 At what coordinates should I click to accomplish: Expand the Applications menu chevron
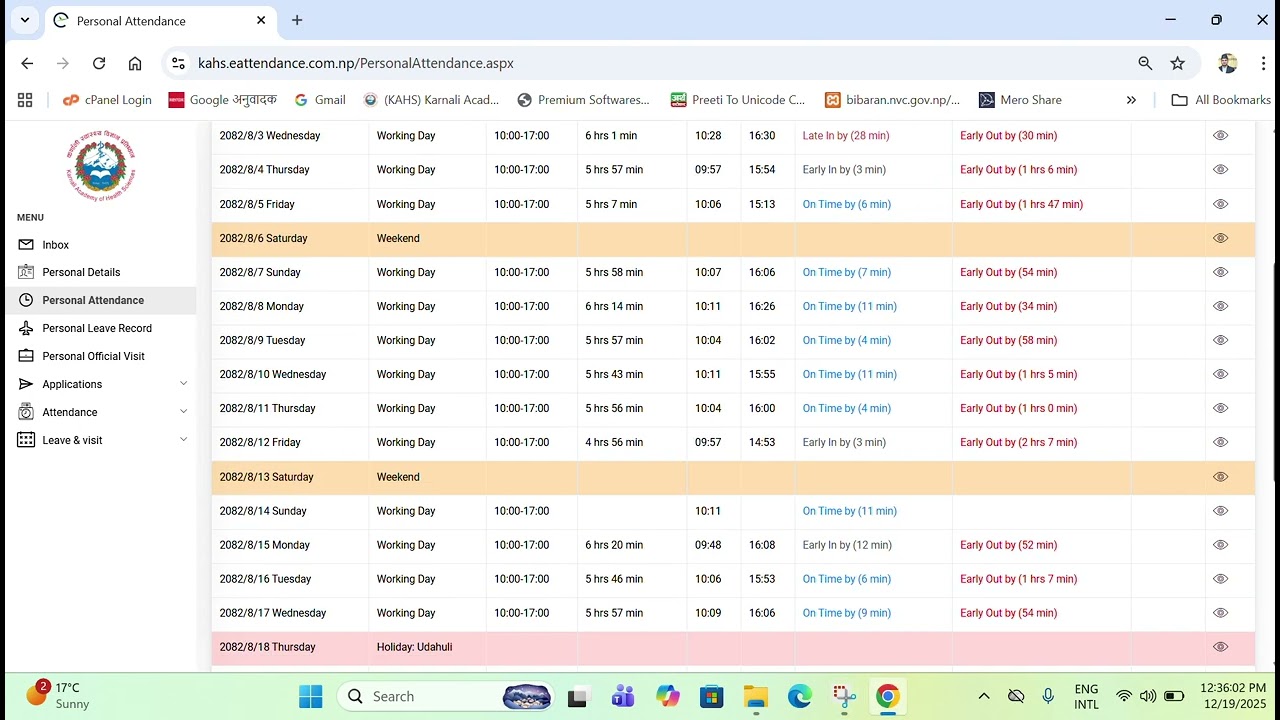(x=183, y=384)
